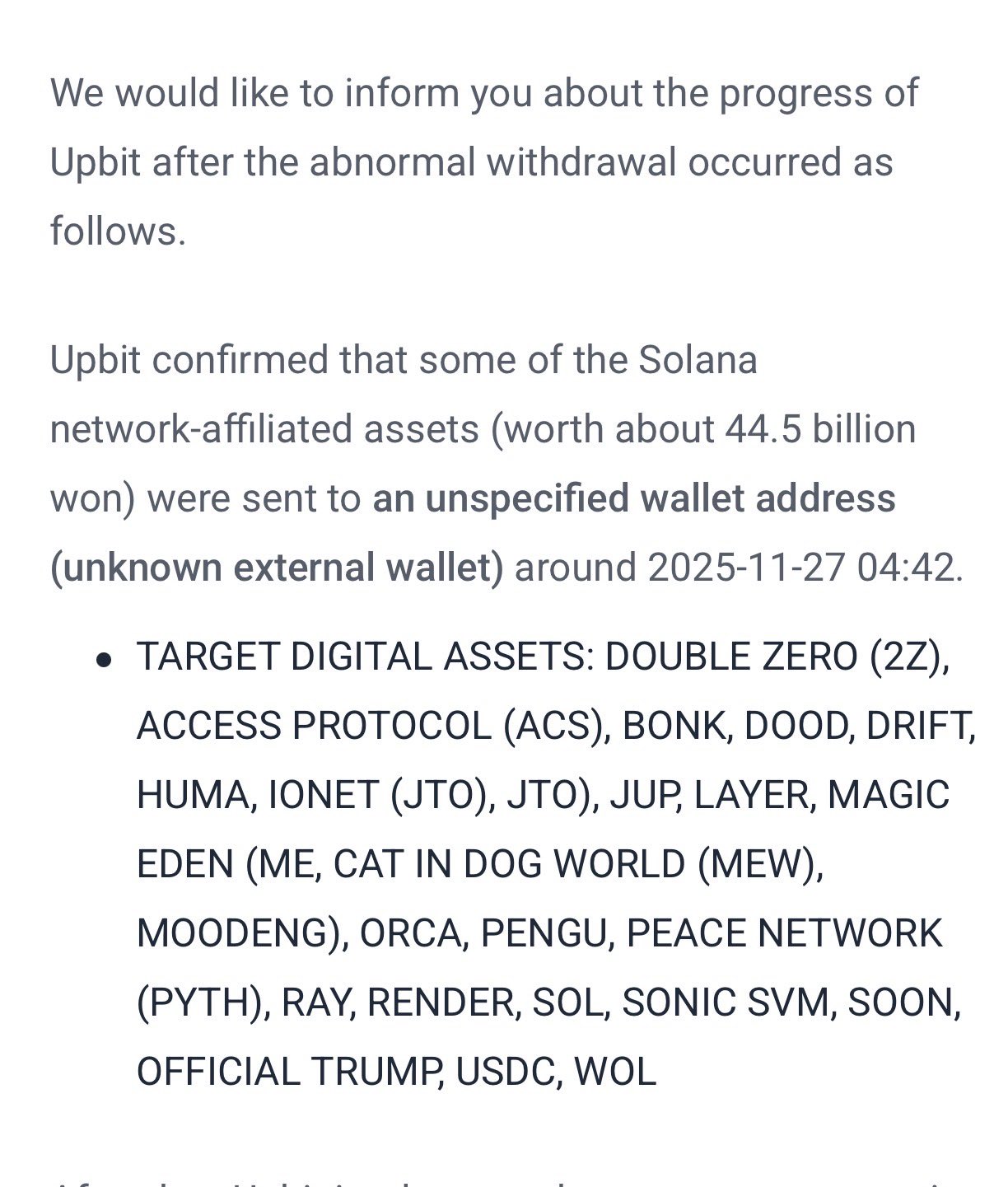Screen dimensions: 1008x1187
Task: Click the ORCA asset name
Action: (409, 934)
